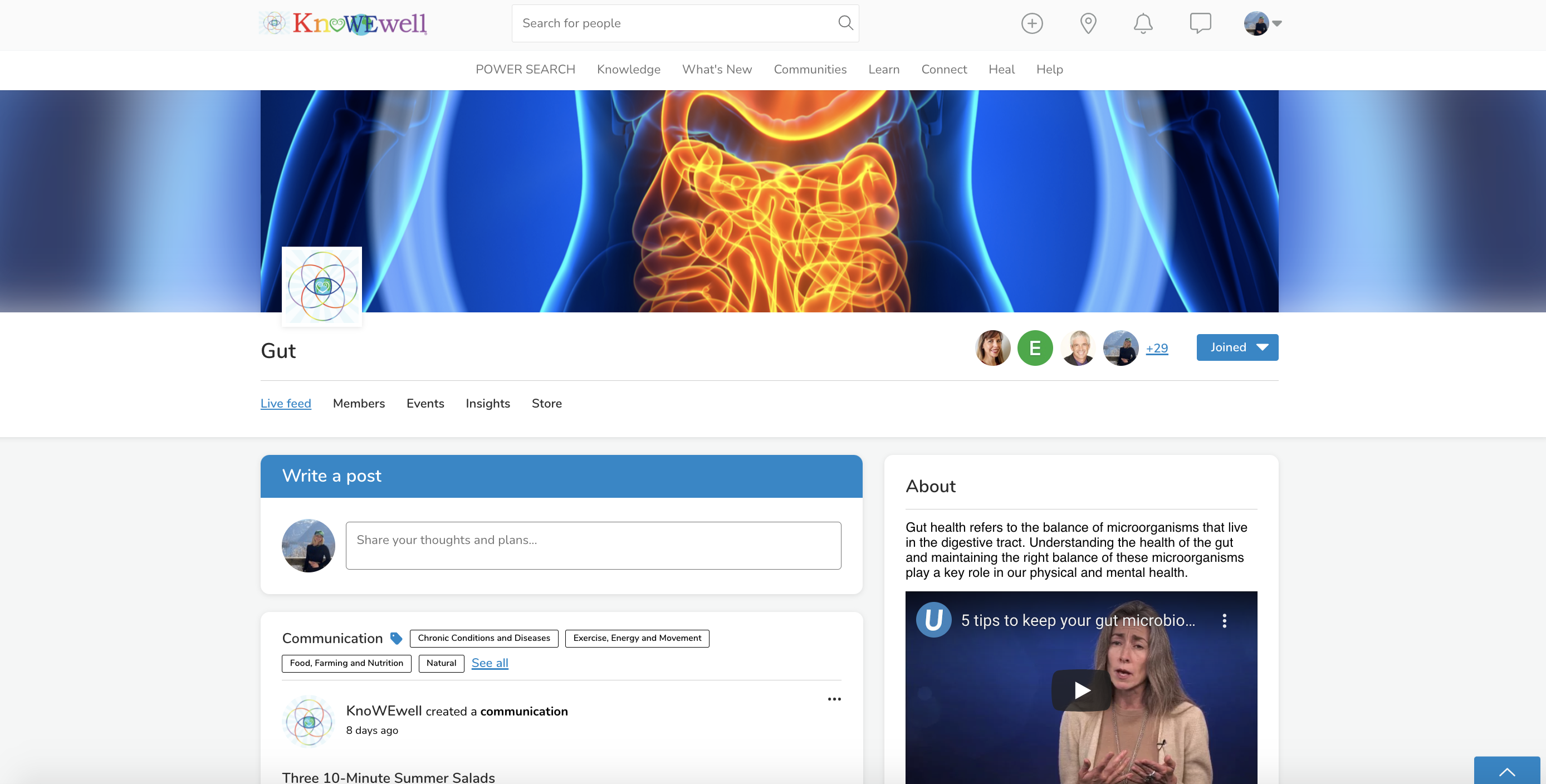Open the Learn menu

tap(883, 70)
